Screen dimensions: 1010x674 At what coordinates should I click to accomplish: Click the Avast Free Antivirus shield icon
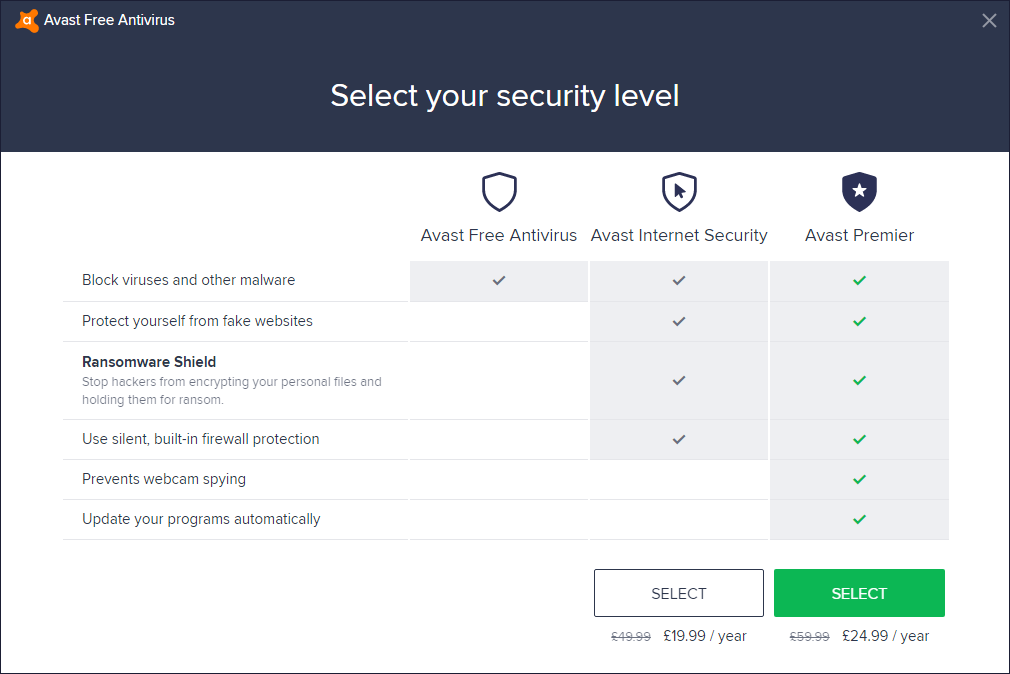499,192
